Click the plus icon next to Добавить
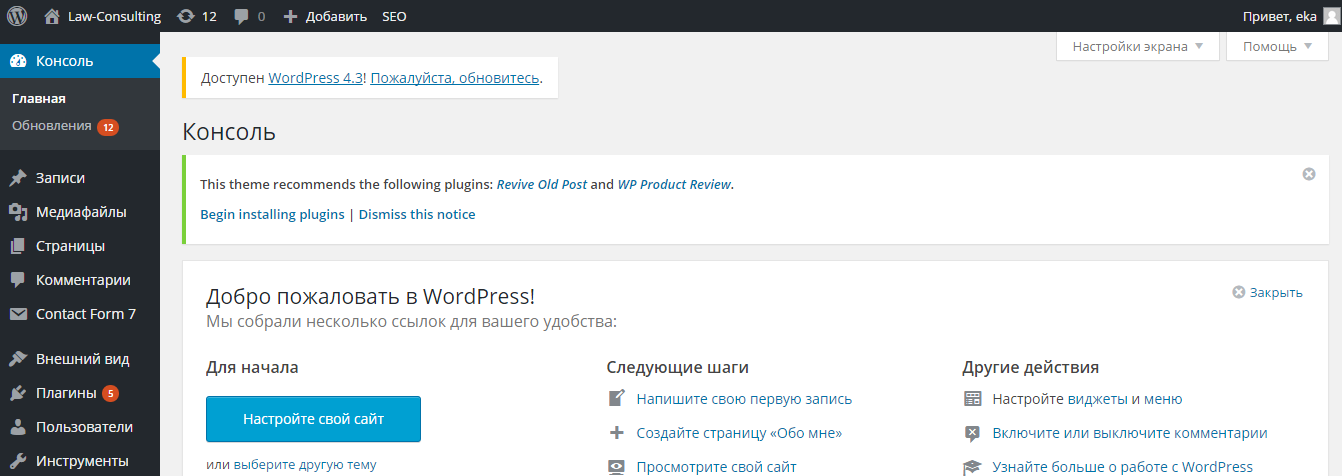This screenshot has height=476, width=1342. pyautogui.click(x=291, y=16)
